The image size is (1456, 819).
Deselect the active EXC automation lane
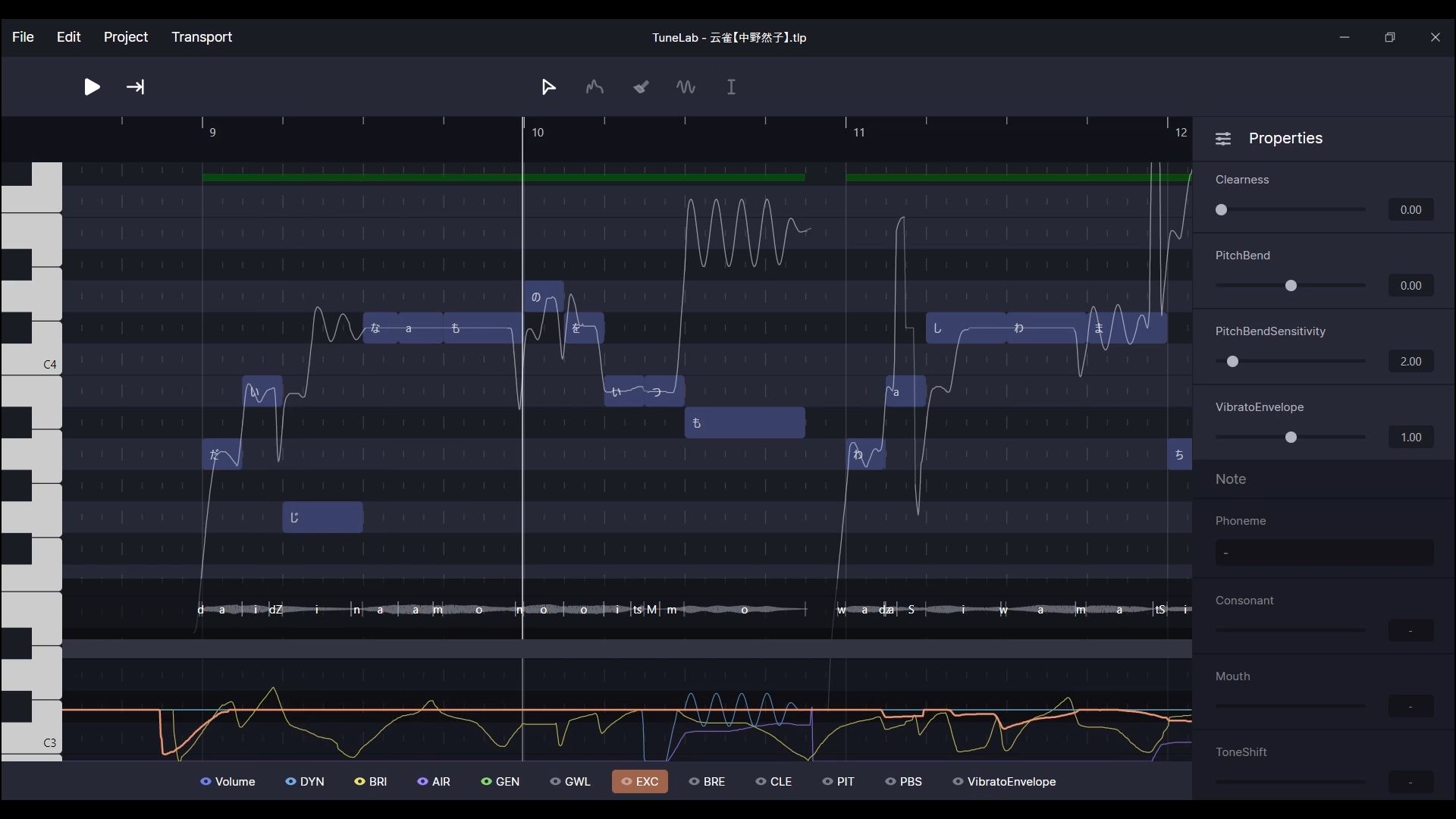click(x=640, y=782)
